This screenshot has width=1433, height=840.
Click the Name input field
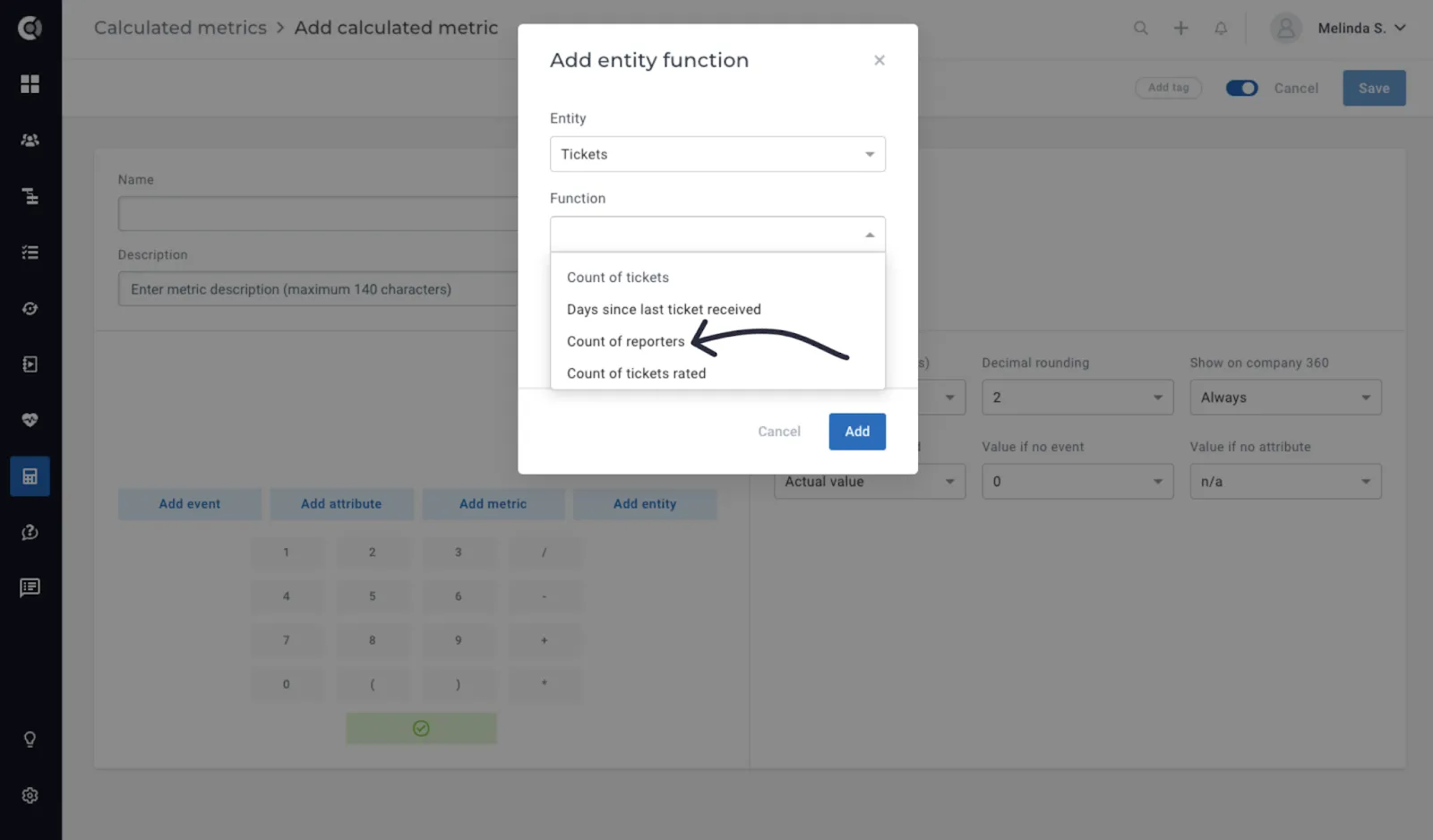pos(318,214)
